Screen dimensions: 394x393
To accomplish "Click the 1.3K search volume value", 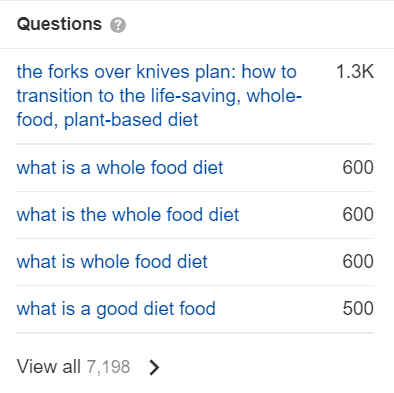I will click(x=355, y=72).
